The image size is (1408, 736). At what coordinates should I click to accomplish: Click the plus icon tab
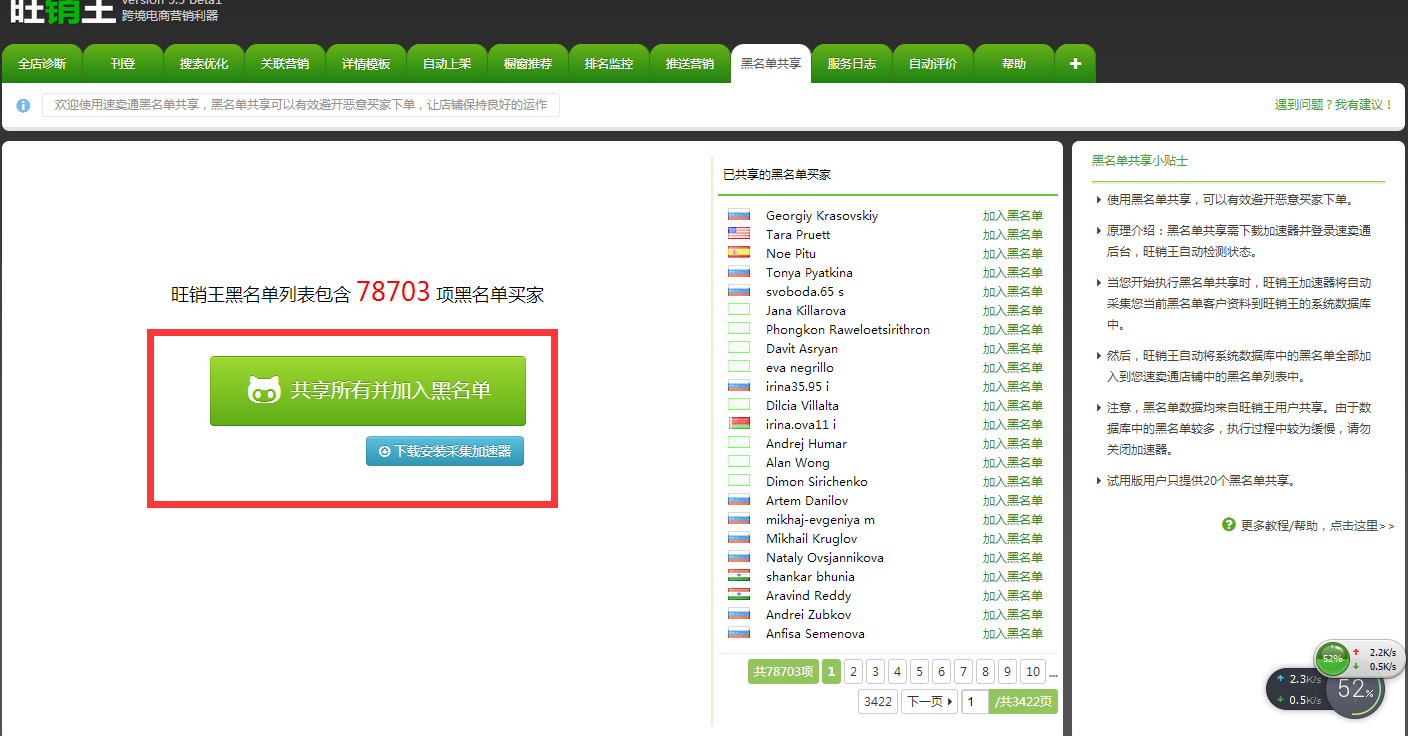[x=1075, y=64]
